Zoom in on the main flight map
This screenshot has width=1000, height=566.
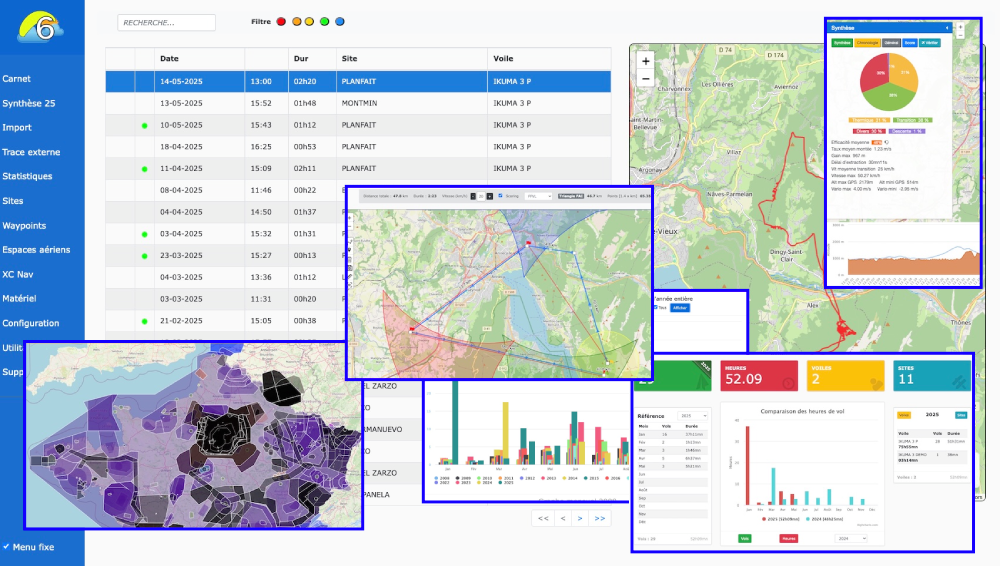(x=645, y=61)
